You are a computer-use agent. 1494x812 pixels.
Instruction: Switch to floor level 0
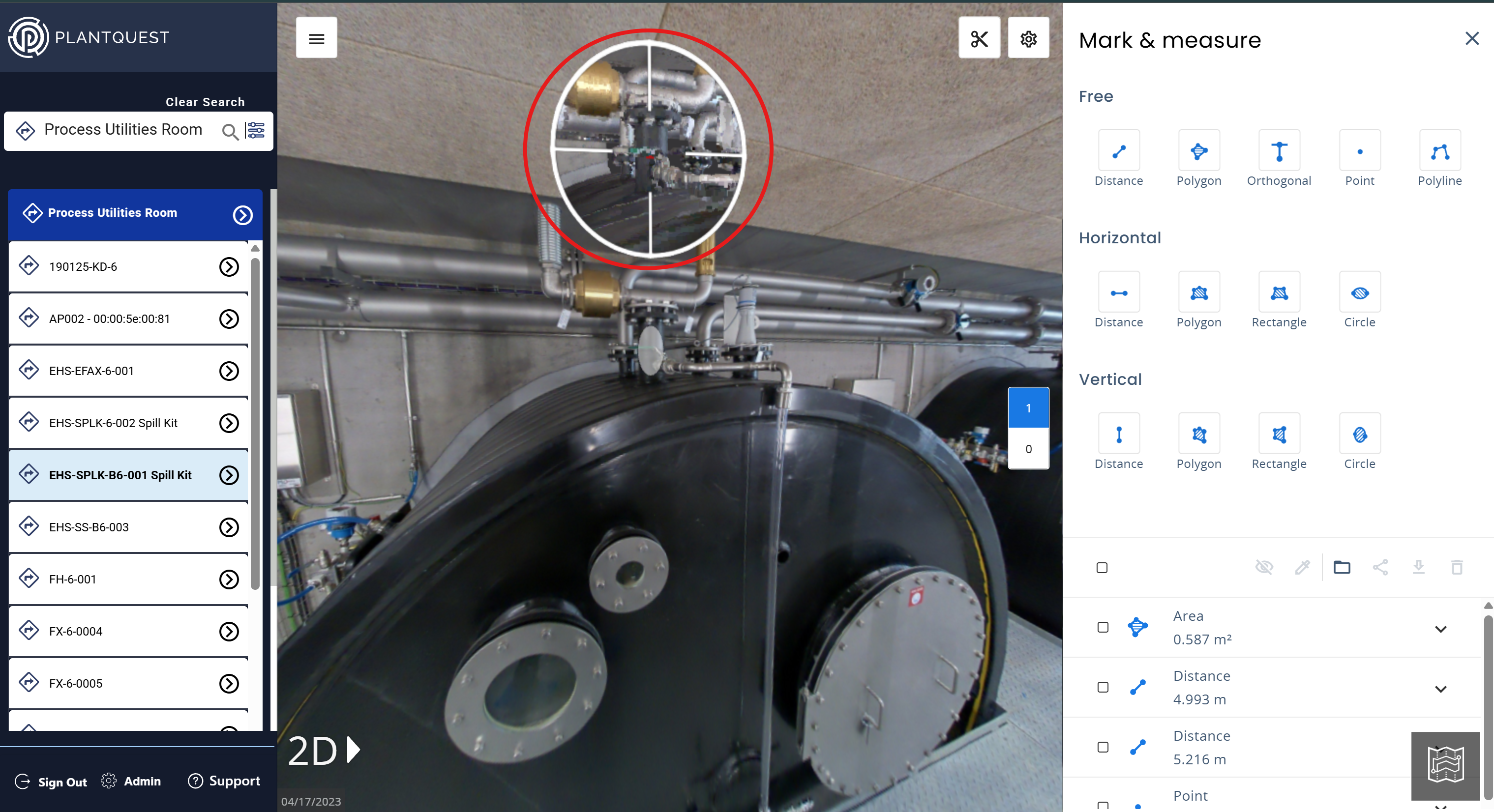click(x=1028, y=449)
